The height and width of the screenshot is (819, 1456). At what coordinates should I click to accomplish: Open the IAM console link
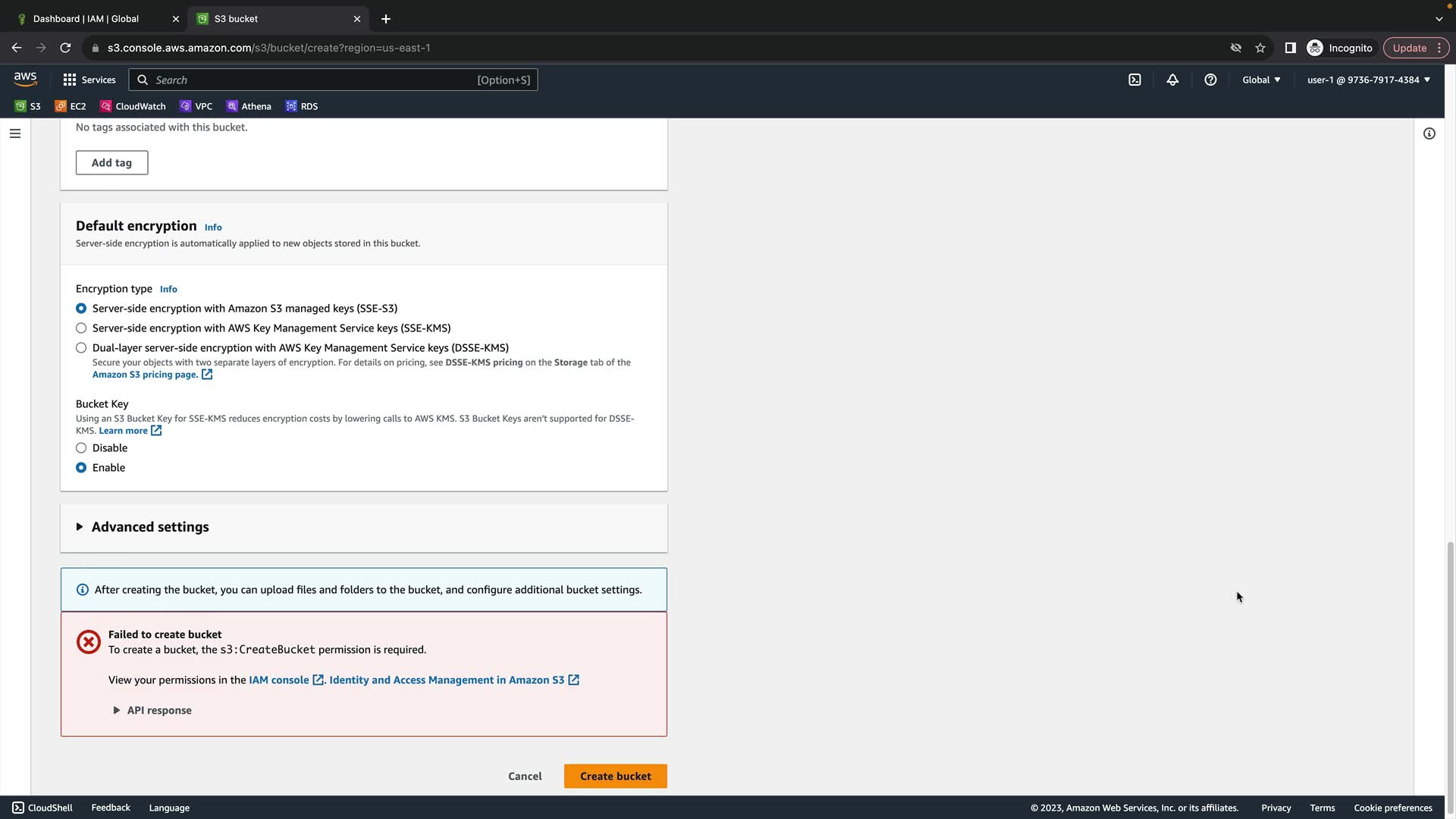279,680
